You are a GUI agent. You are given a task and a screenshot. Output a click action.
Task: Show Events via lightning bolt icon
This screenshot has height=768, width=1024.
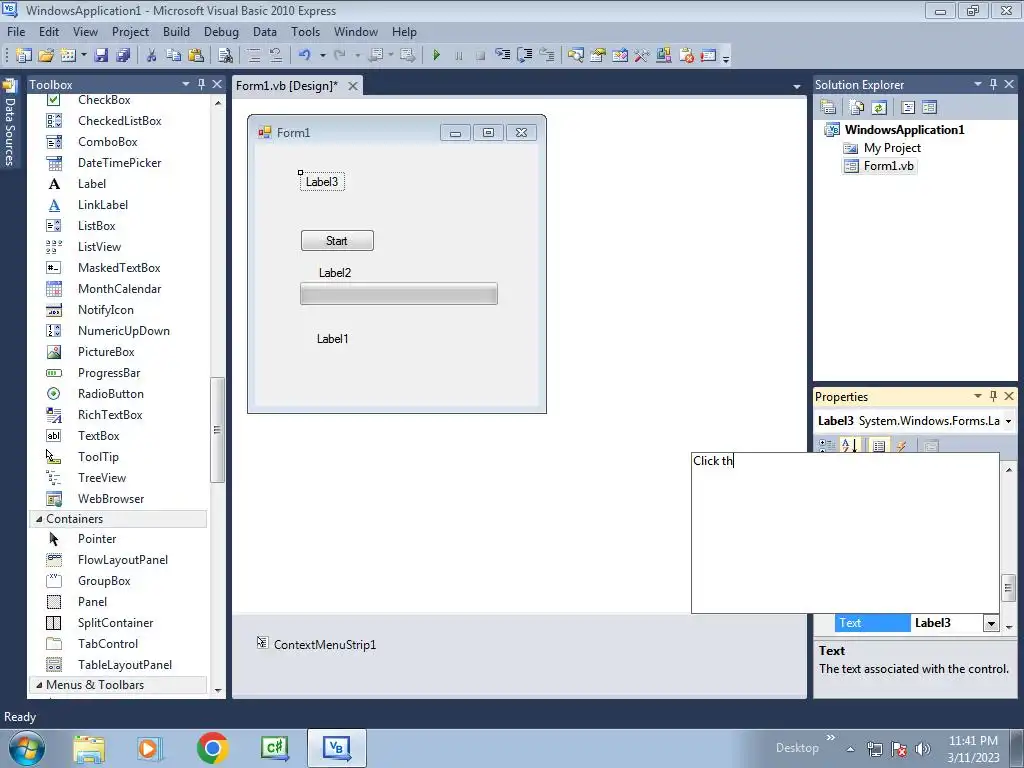[901, 445]
